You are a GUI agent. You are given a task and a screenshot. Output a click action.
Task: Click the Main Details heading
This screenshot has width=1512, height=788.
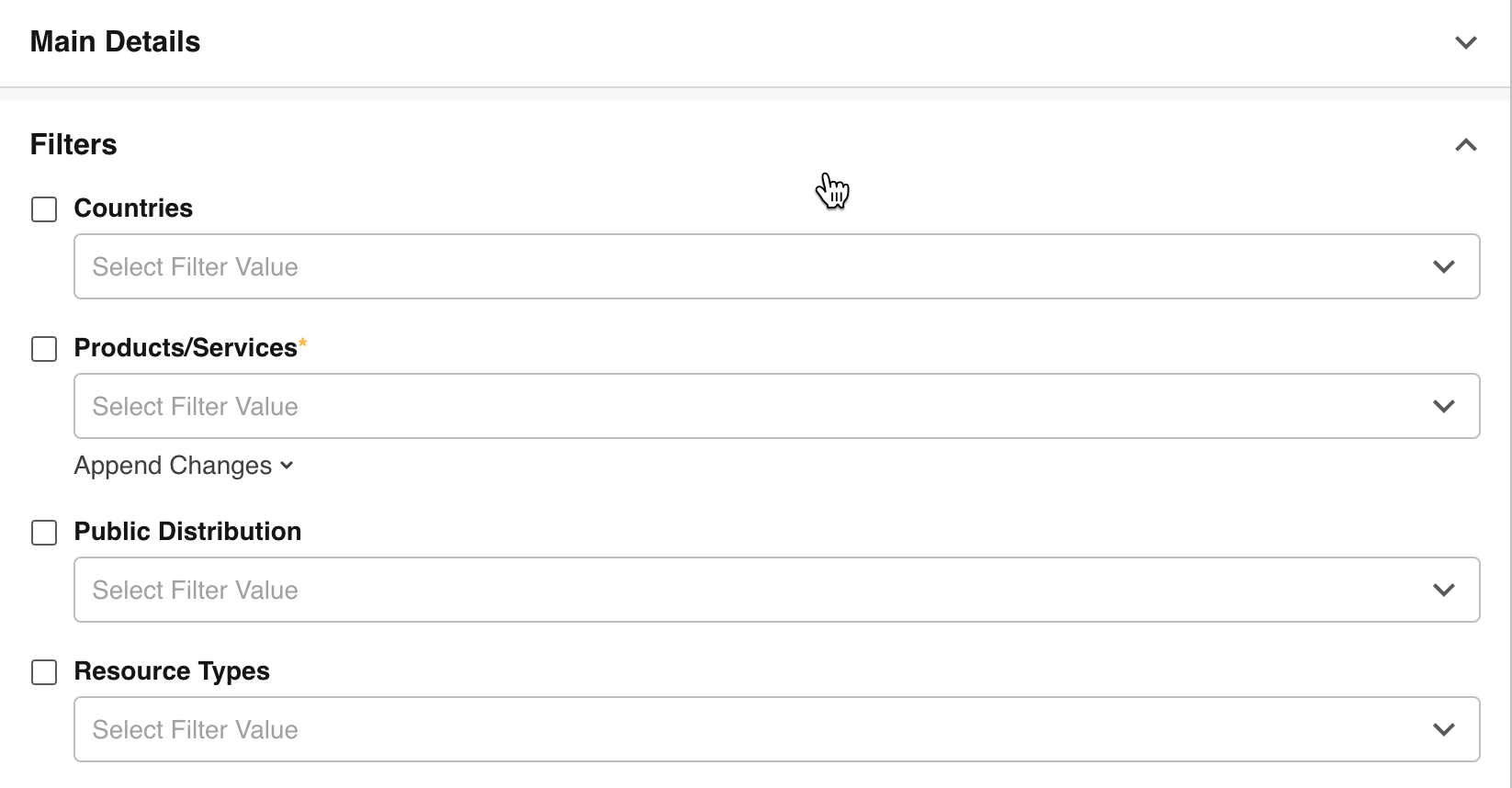115,42
